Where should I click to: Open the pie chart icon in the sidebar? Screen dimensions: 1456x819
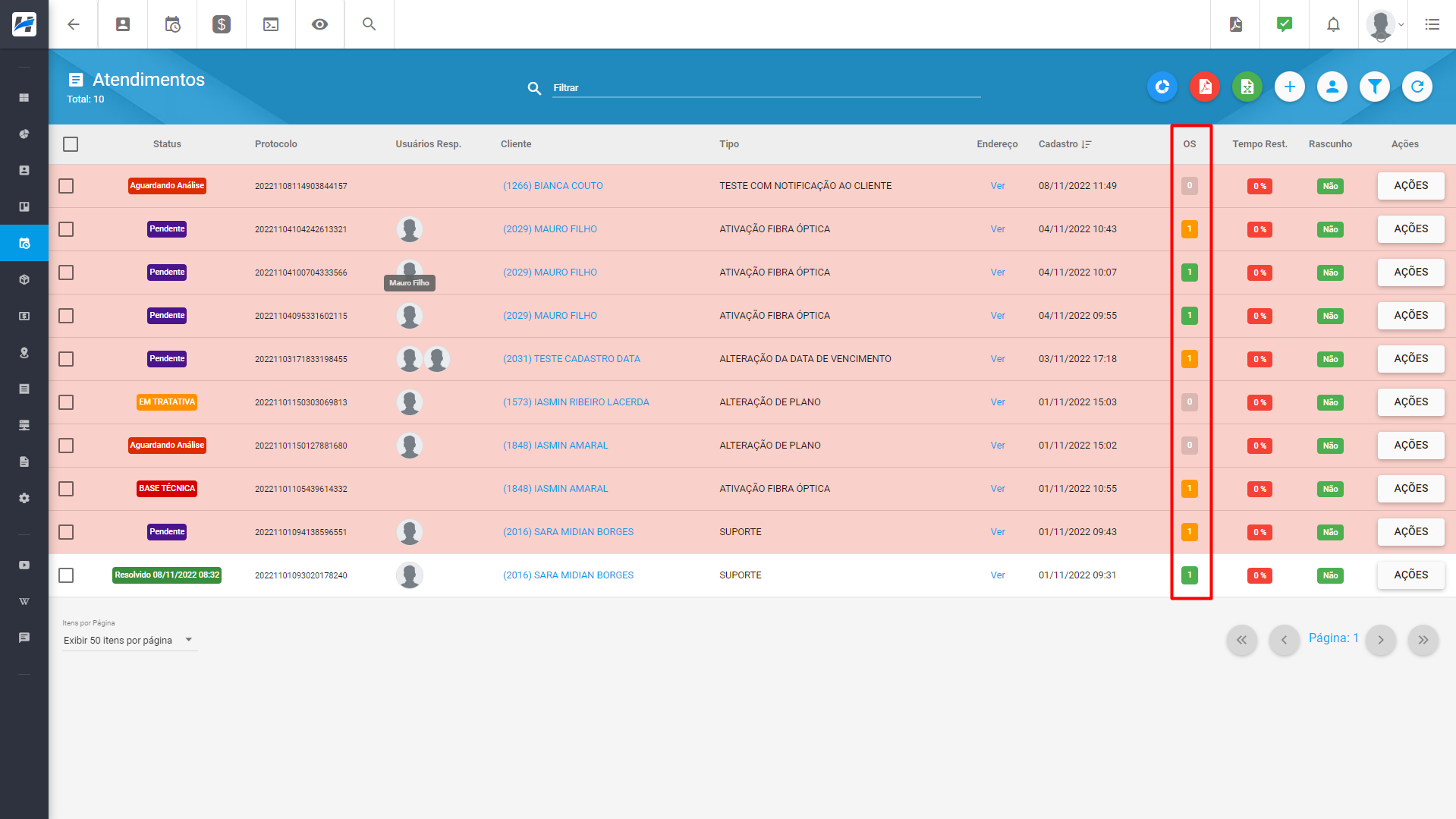24,134
